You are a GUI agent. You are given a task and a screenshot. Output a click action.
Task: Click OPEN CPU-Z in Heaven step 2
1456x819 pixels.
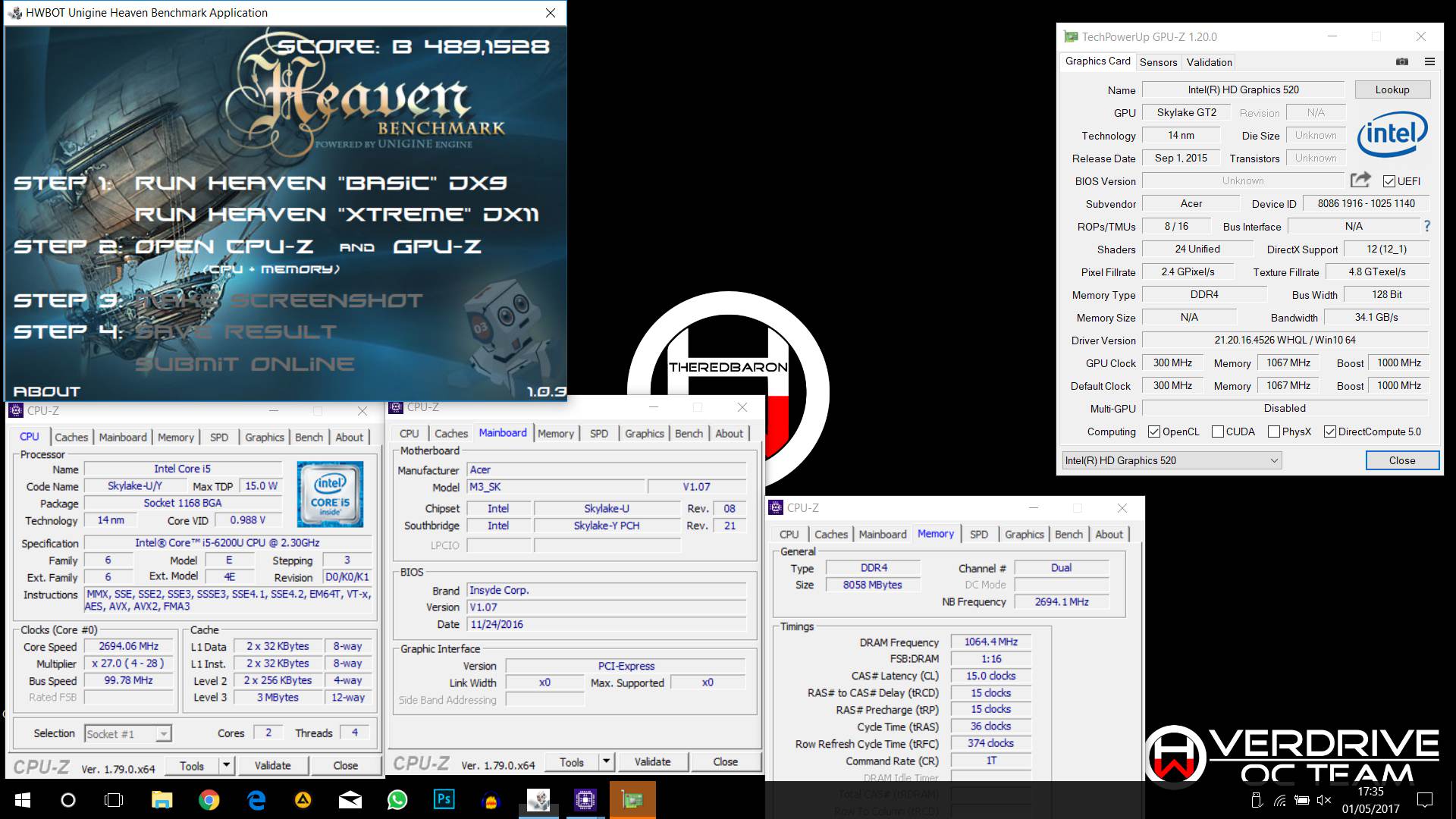click(x=224, y=246)
